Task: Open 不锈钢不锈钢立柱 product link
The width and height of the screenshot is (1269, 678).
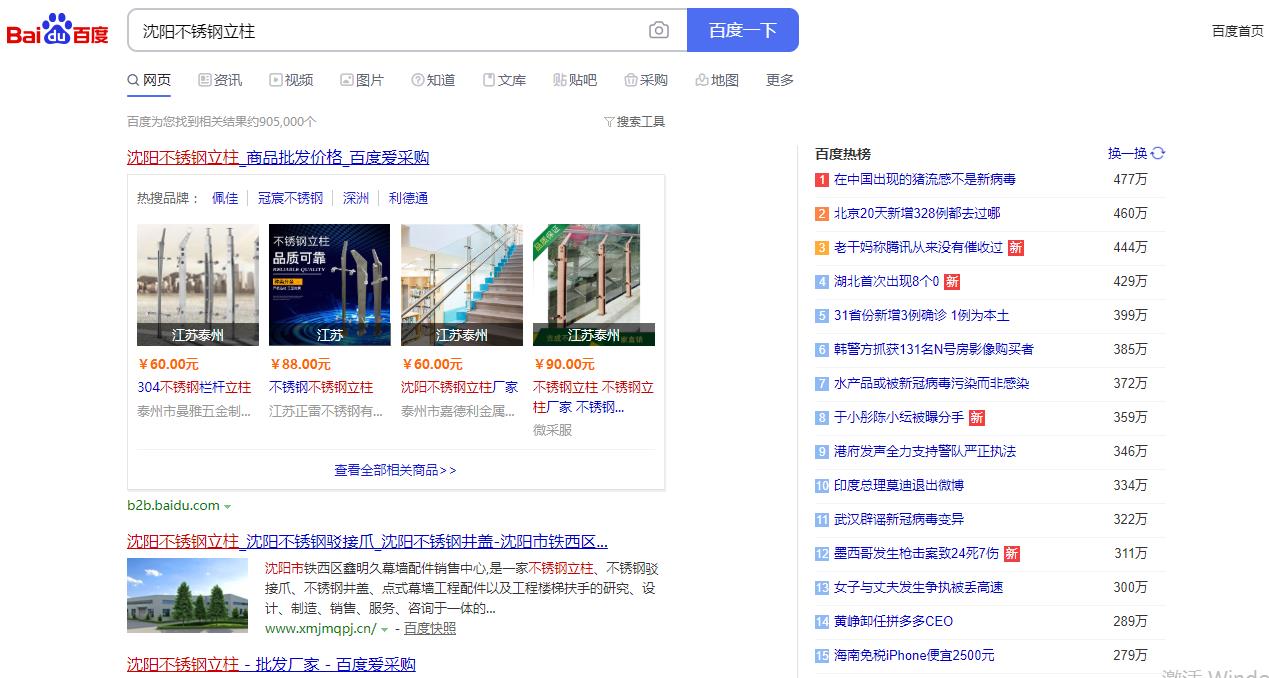Action: click(x=321, y=387)
